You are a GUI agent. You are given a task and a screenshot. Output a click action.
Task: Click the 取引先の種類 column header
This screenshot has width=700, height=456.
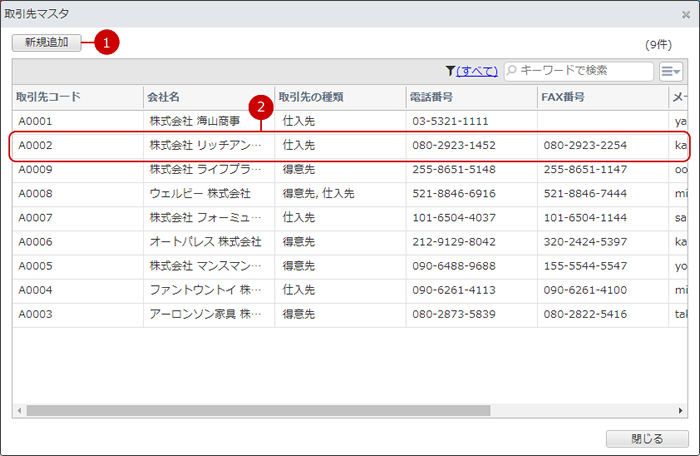[x=340, y=97]
